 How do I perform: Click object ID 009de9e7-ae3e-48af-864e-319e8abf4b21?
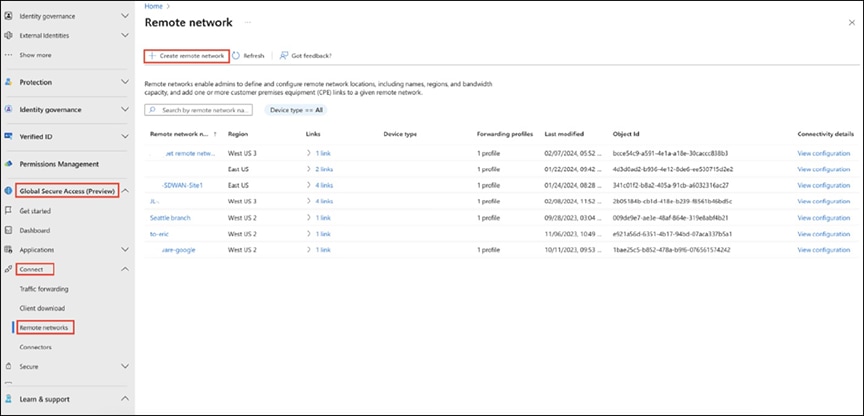coord(671,218)
